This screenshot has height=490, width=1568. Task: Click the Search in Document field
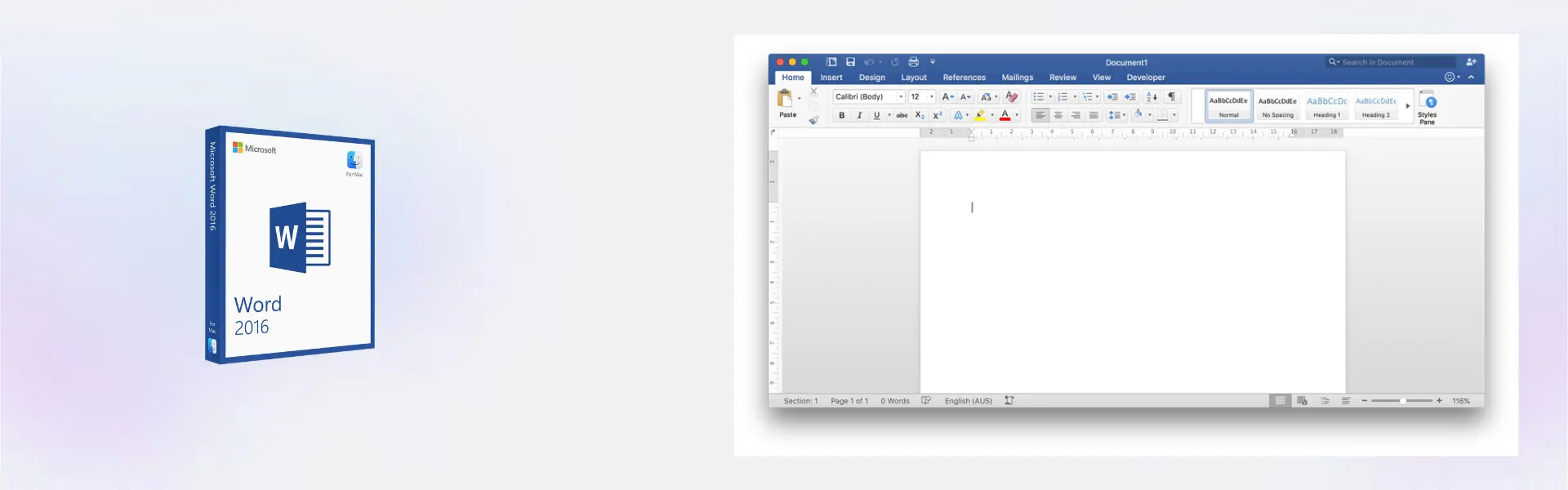pyautogui.click(x=1391, y=62)
